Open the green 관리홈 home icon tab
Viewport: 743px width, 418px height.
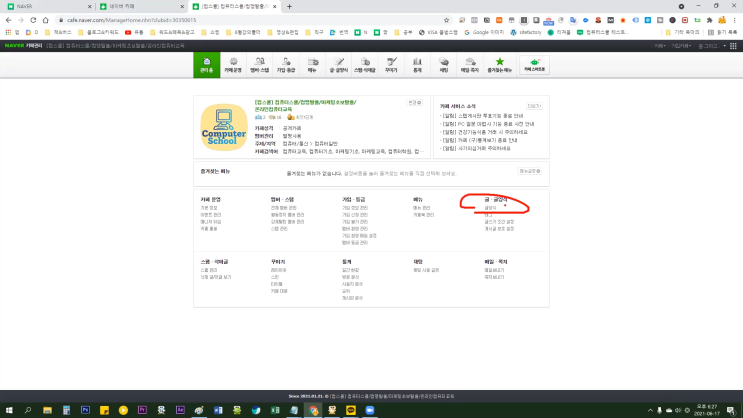coord(207,65)
